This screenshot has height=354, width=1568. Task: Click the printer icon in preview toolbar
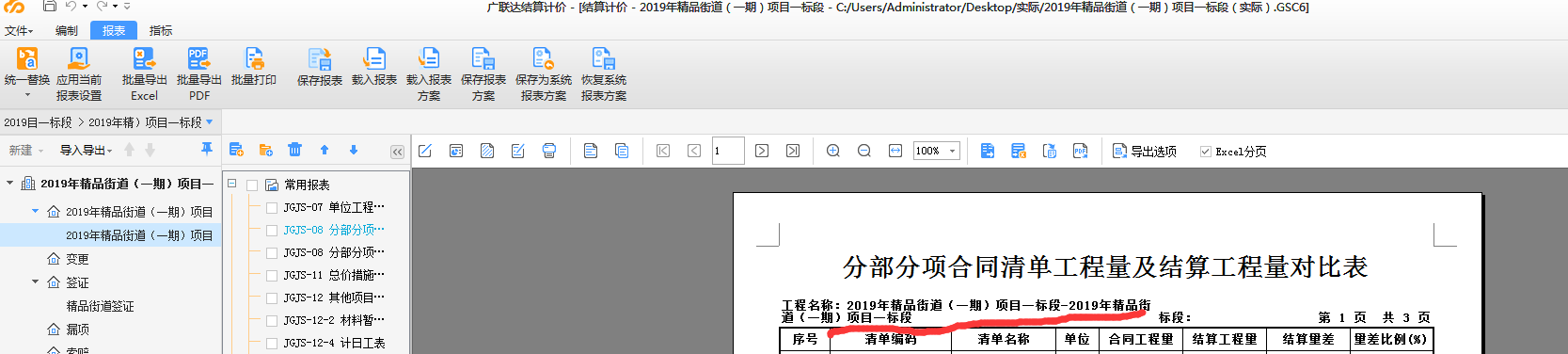[x=549, y=151]
